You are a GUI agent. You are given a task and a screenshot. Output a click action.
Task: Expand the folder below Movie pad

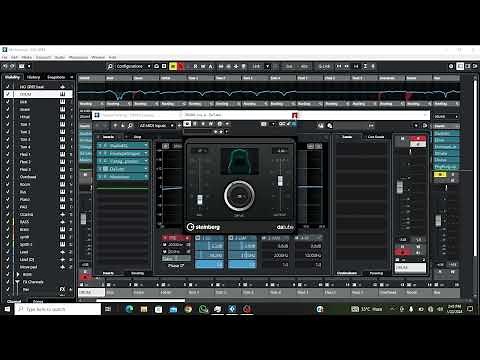pos(18,274)
